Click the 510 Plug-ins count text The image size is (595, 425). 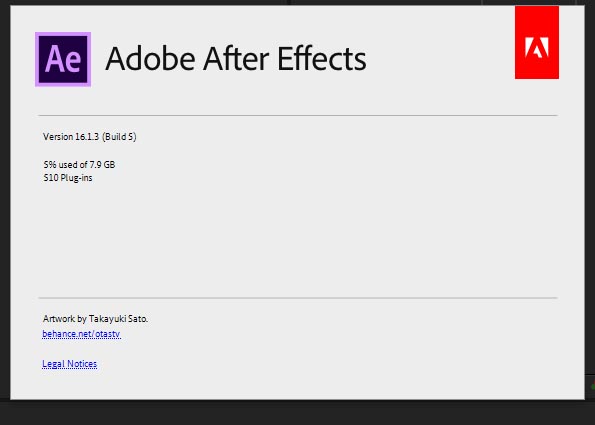68,178
